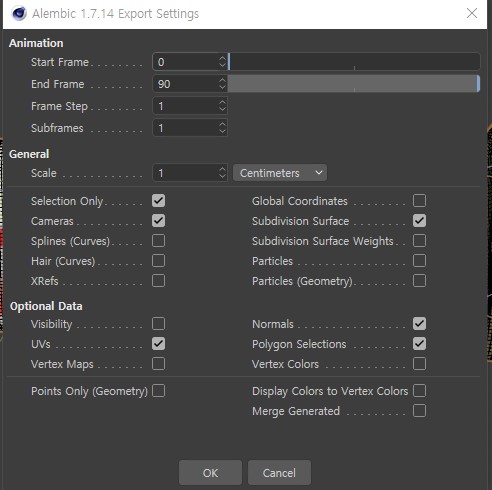Click the Scale stepper arrows
This screenshot has height=490, width=492.
(222, 173)
